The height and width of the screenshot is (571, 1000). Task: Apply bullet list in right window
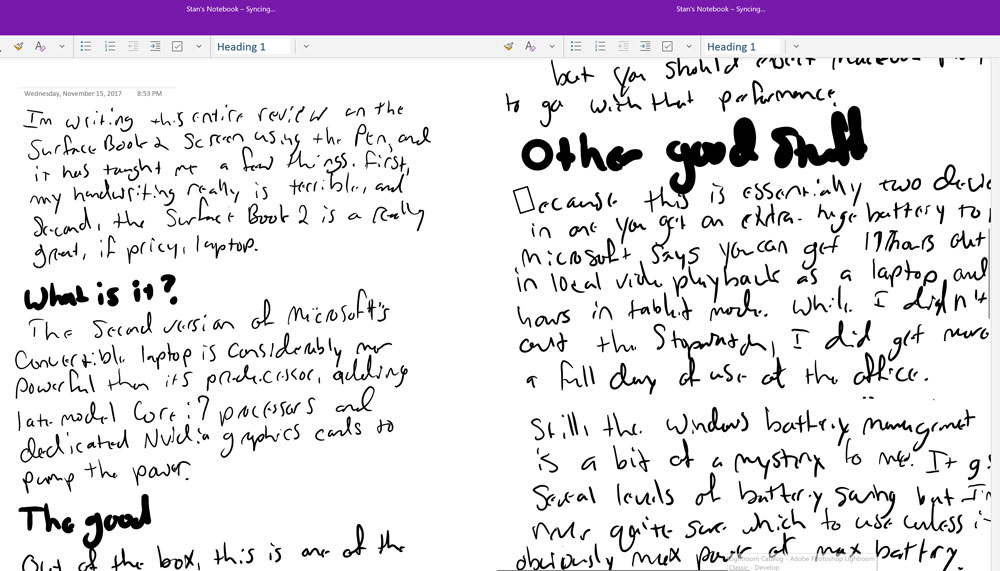(x=575, y=46)
